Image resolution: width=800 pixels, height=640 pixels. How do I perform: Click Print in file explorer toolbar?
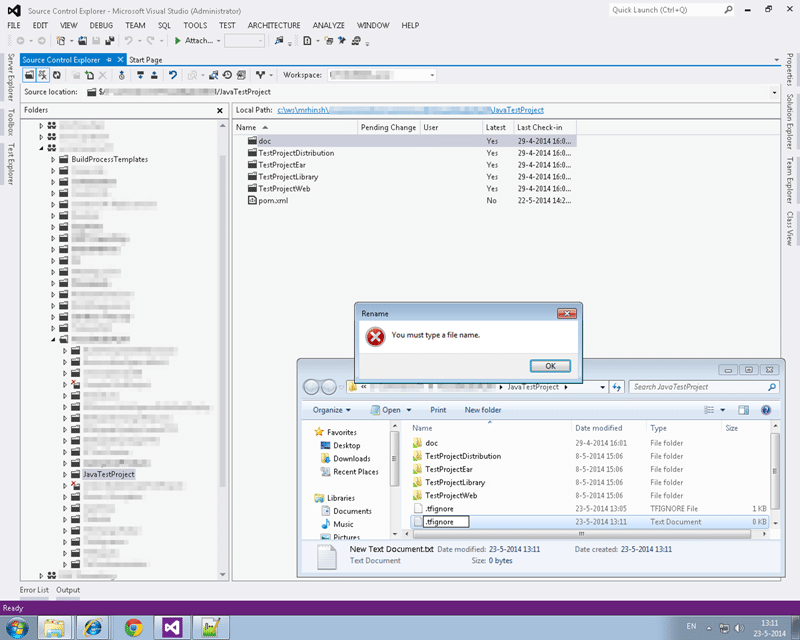coord(438,410)
